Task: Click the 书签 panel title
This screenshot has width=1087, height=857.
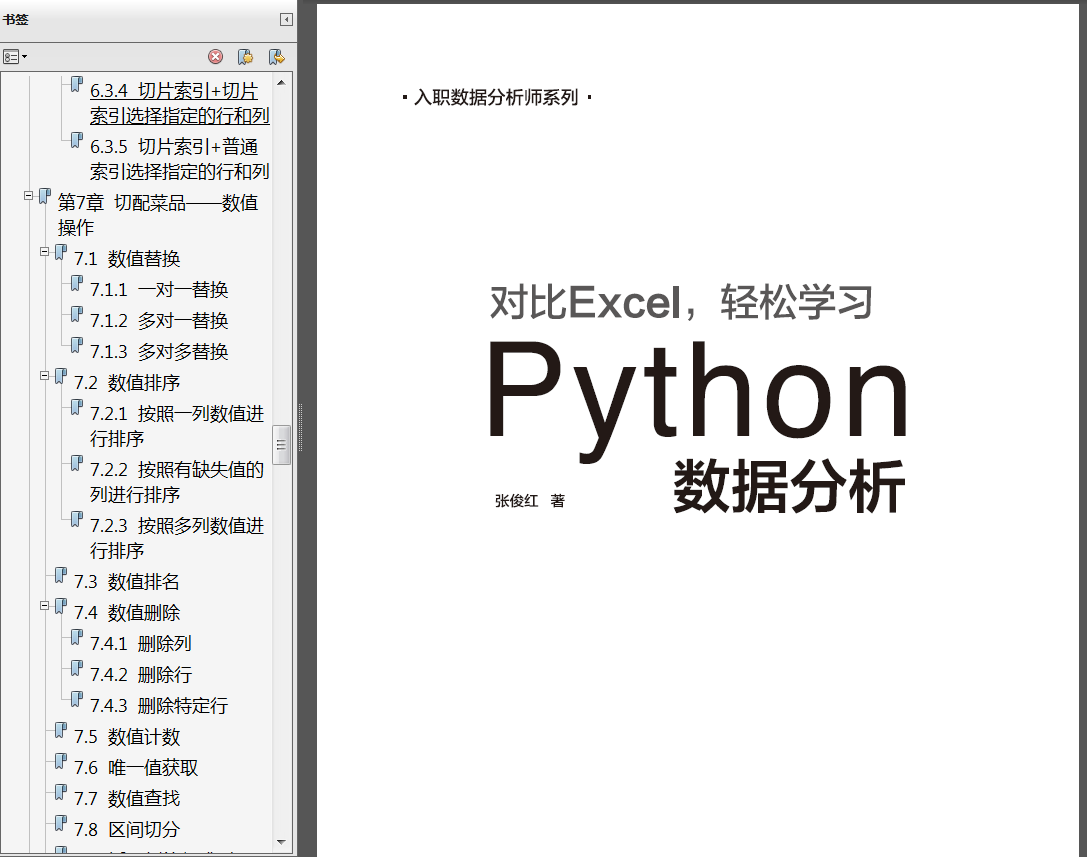Action: click(x=15, y=19)
